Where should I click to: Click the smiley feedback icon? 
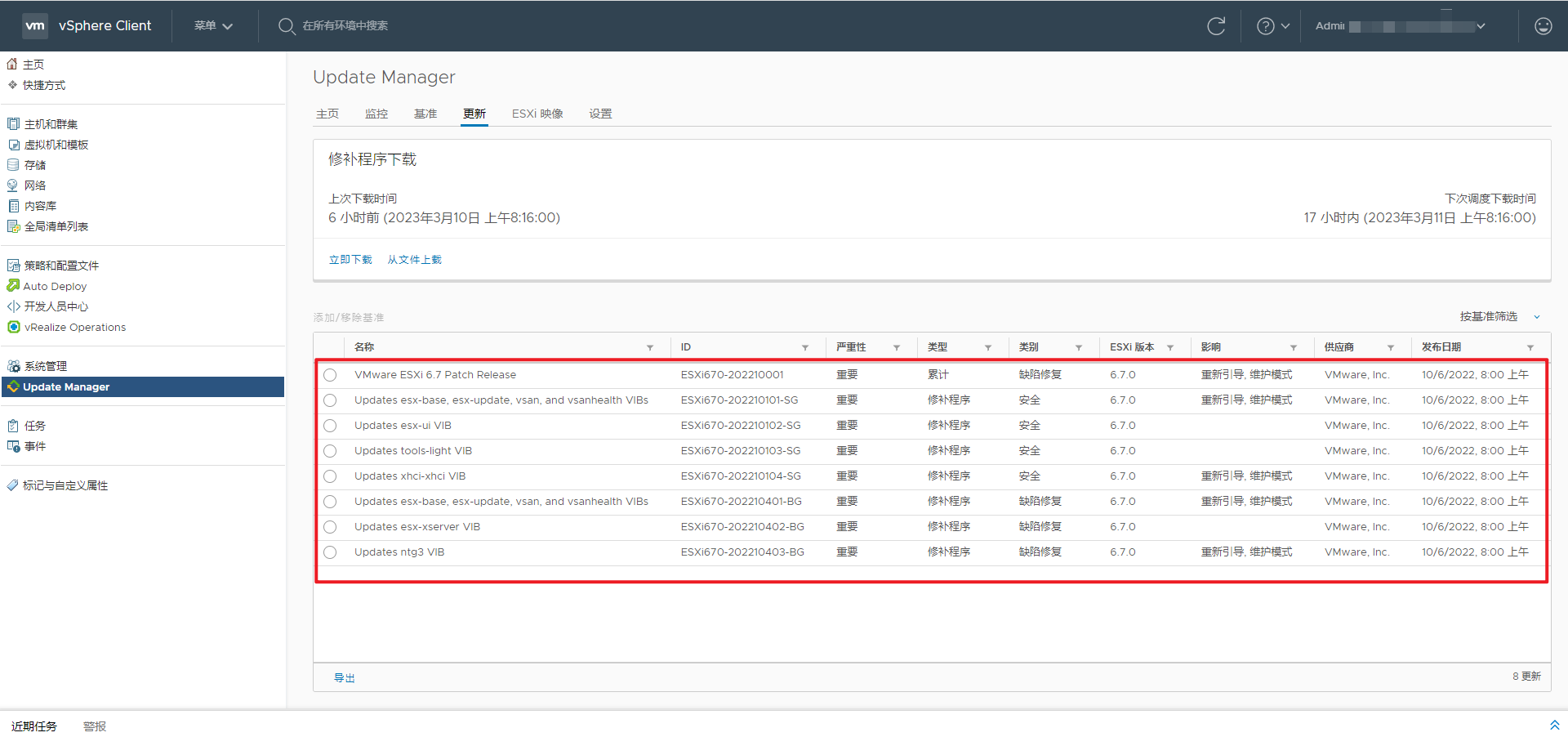1543,26
